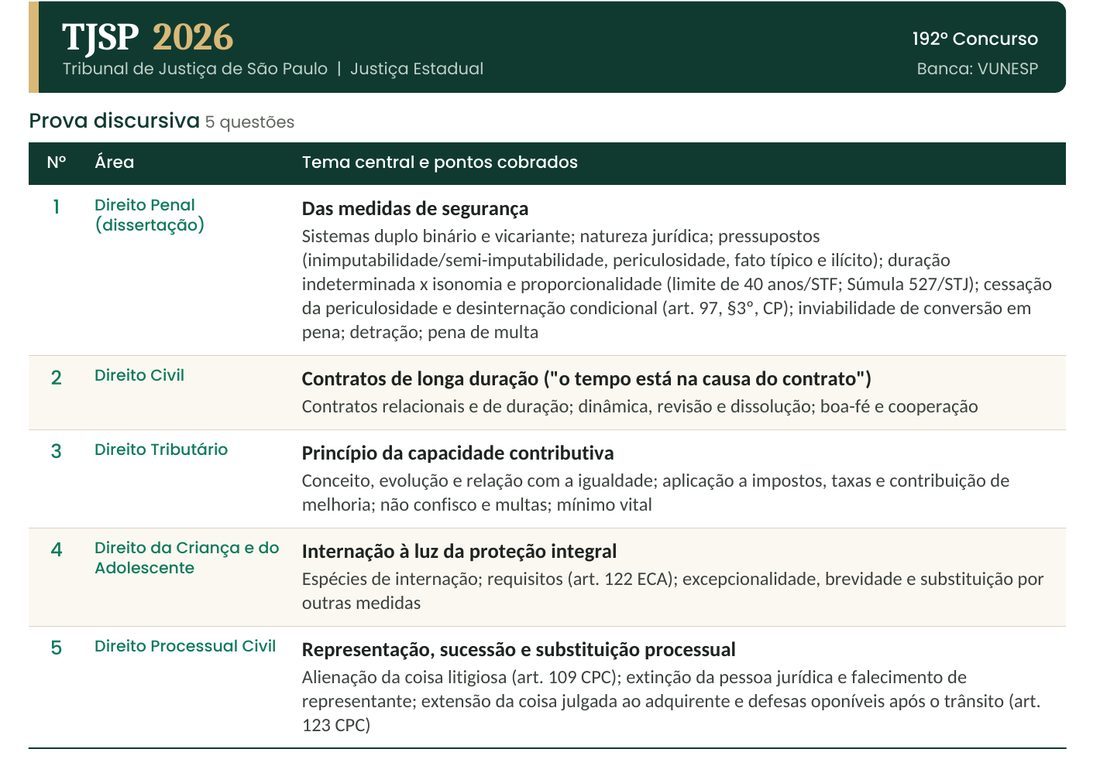Click 'Tema central e pontos cobrados' header
Screen dimensions: 1100x766
click(x=440, y=162)
